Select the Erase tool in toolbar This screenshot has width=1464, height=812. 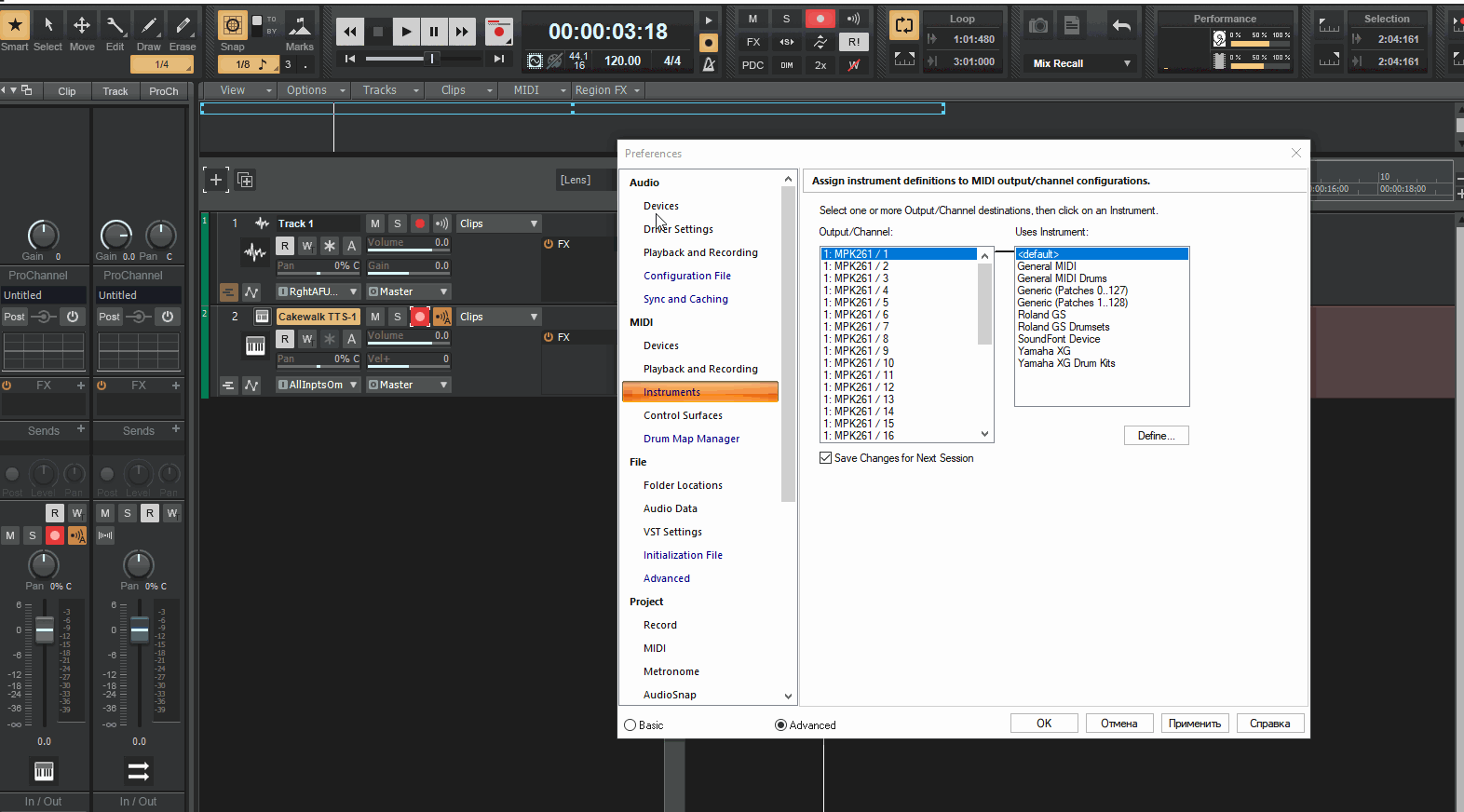tap(183, 26)
